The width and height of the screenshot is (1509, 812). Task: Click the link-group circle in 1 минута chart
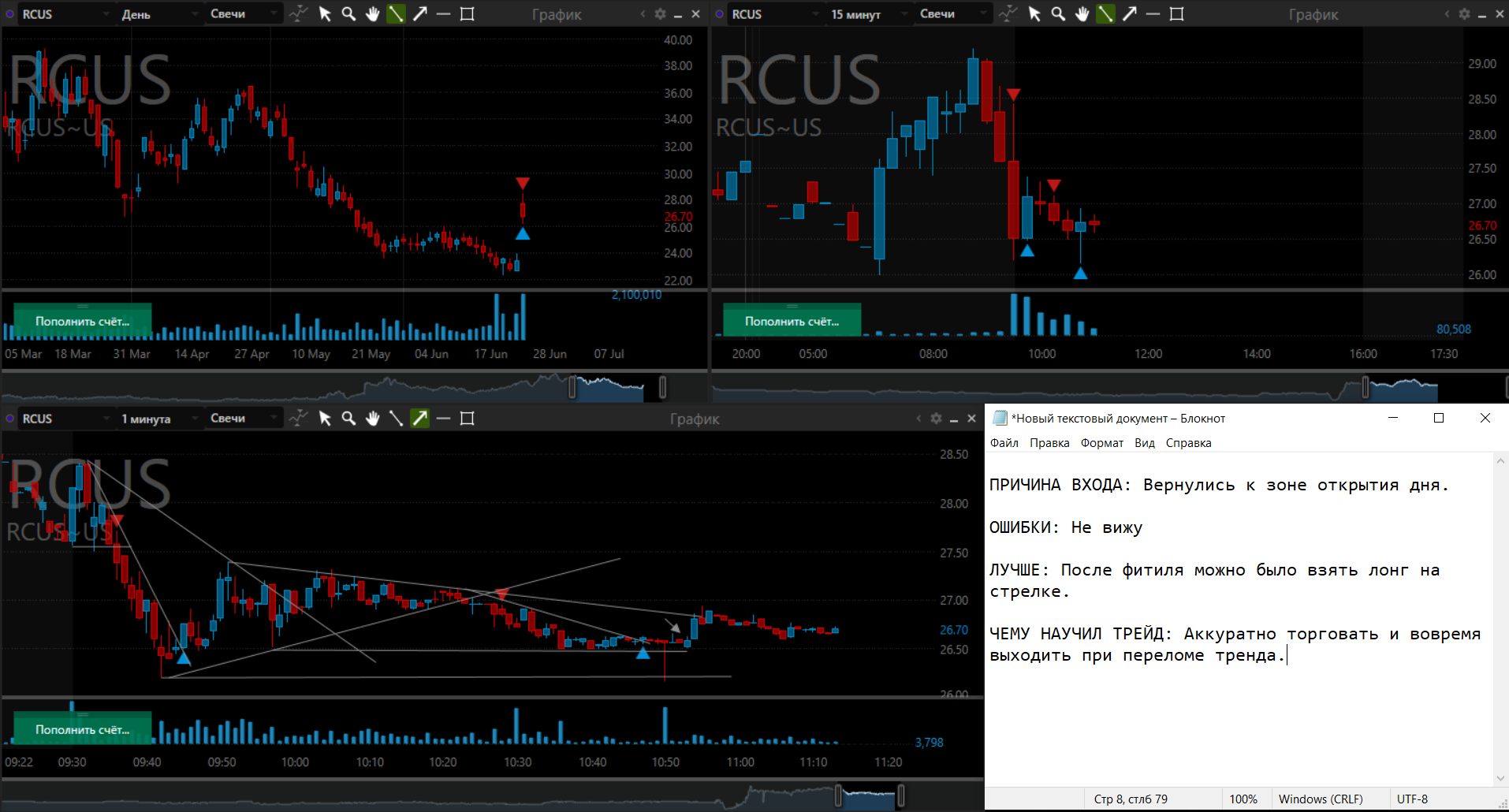[10, 419]
